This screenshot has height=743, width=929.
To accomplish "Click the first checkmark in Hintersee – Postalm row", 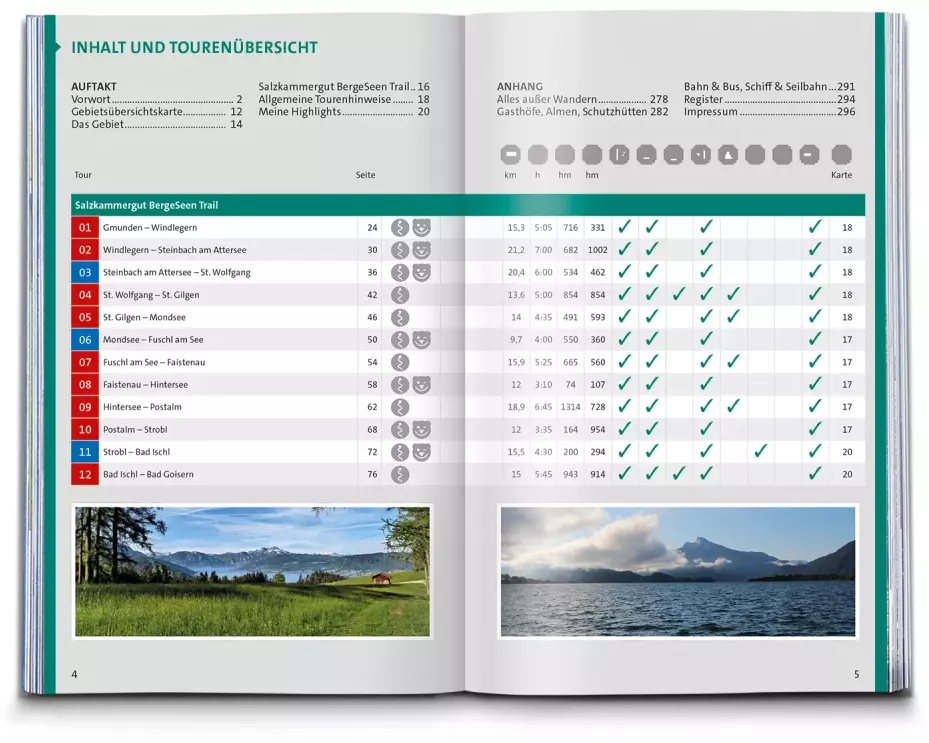I will (624, 407).
